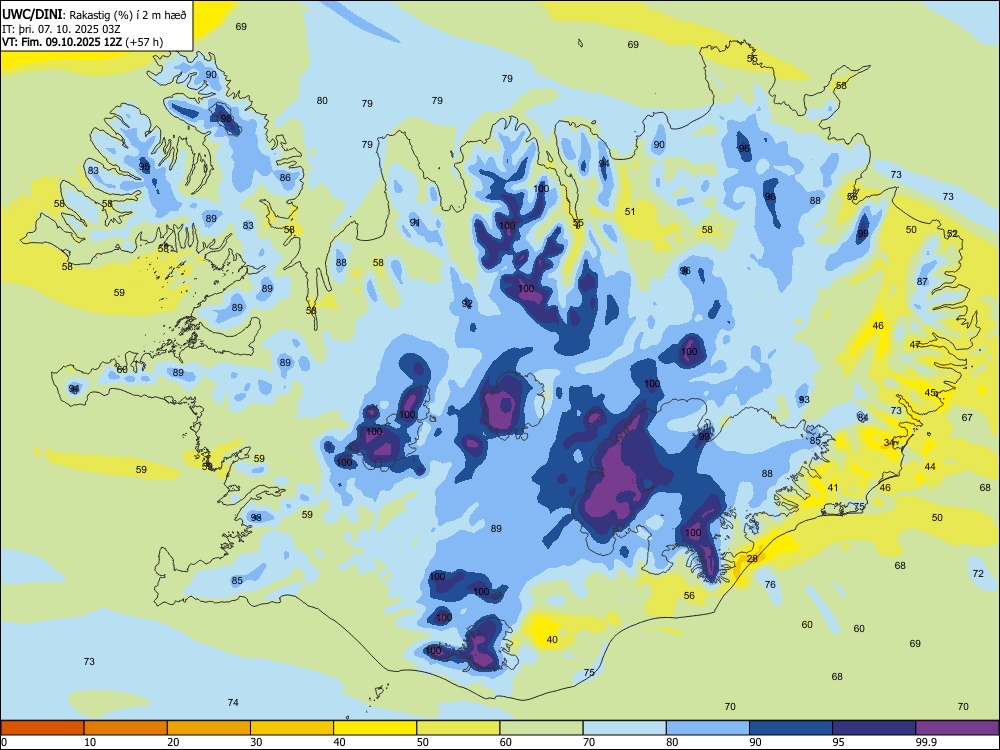1000x750 pixels.
Task: Click the '20' legend tick label
Action: click(173, 742)
